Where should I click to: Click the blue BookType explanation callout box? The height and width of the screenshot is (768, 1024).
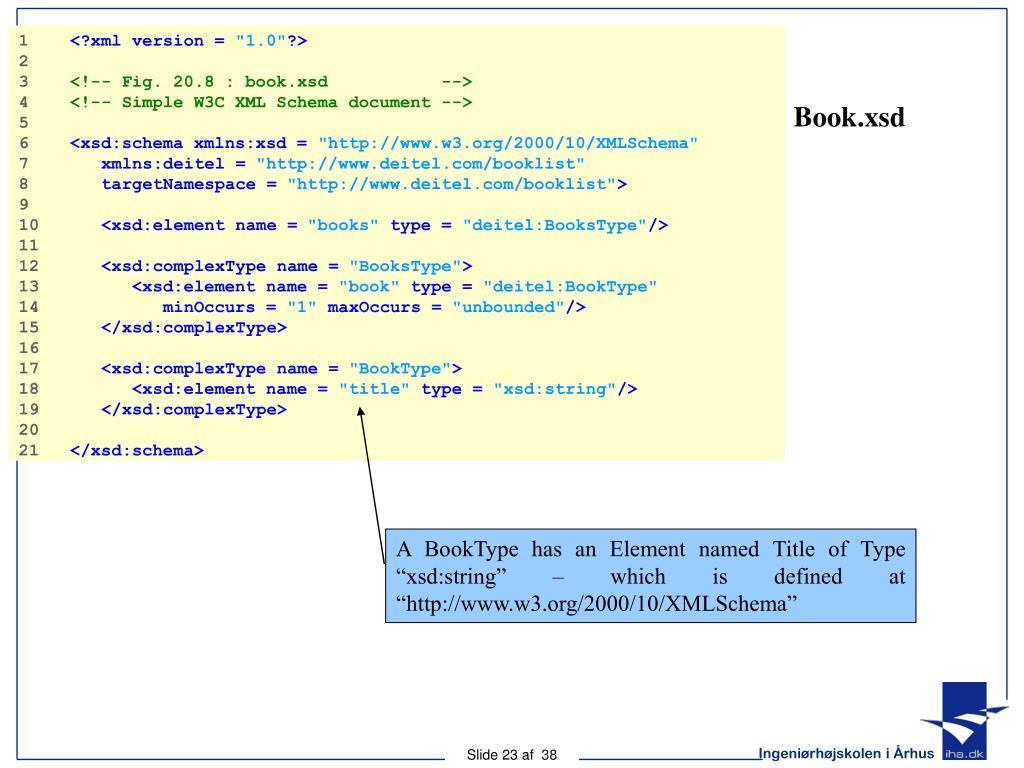650,575
